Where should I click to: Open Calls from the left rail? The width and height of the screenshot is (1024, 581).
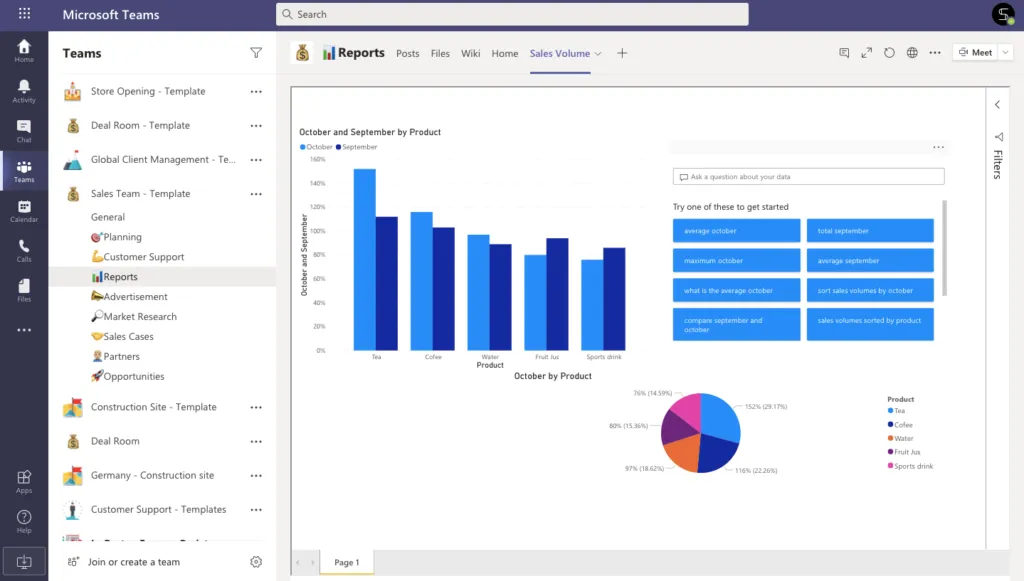coord(24,251)
